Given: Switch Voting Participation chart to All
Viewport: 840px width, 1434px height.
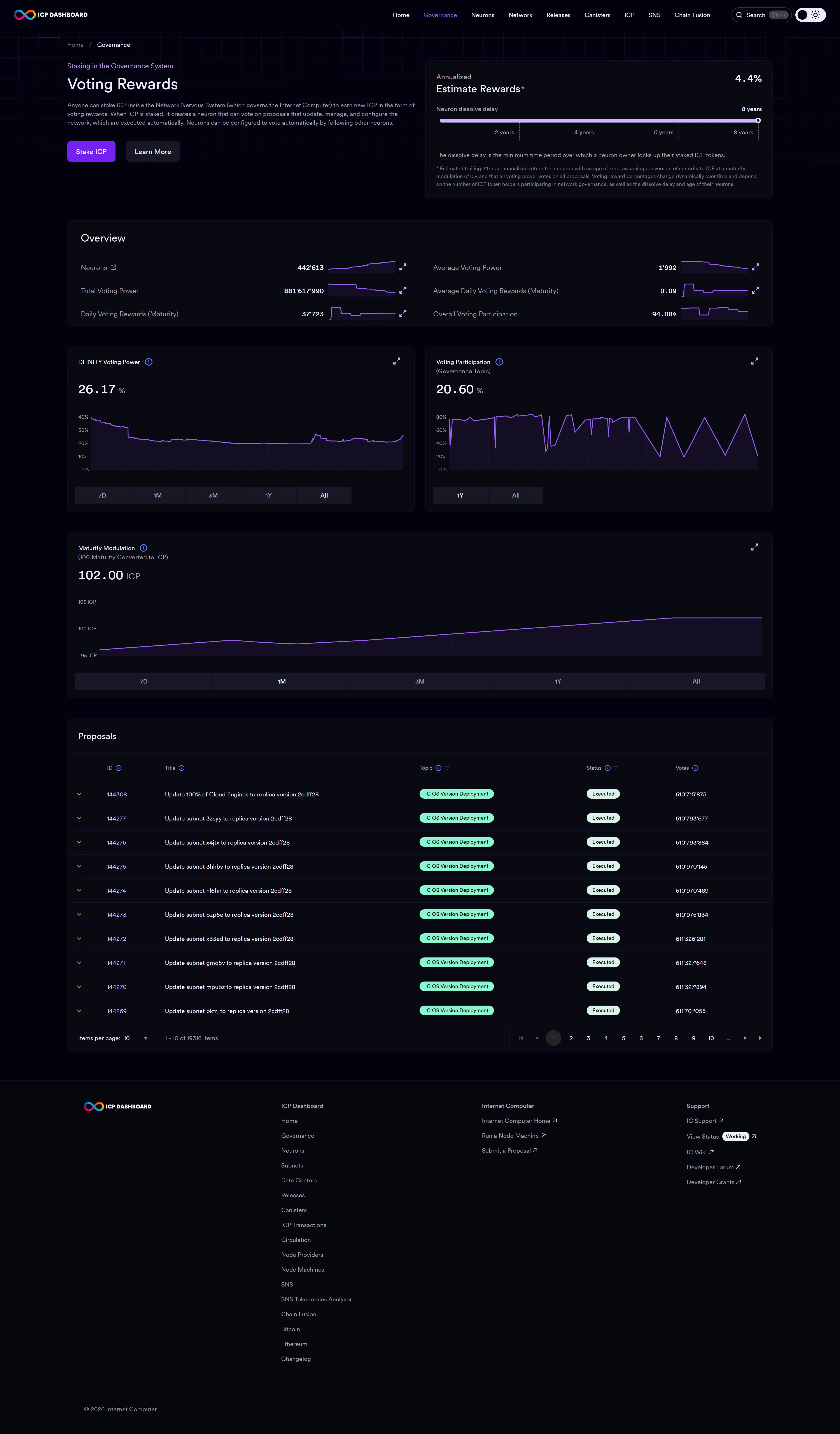Looking at the screenshot, I should [516, 496].
